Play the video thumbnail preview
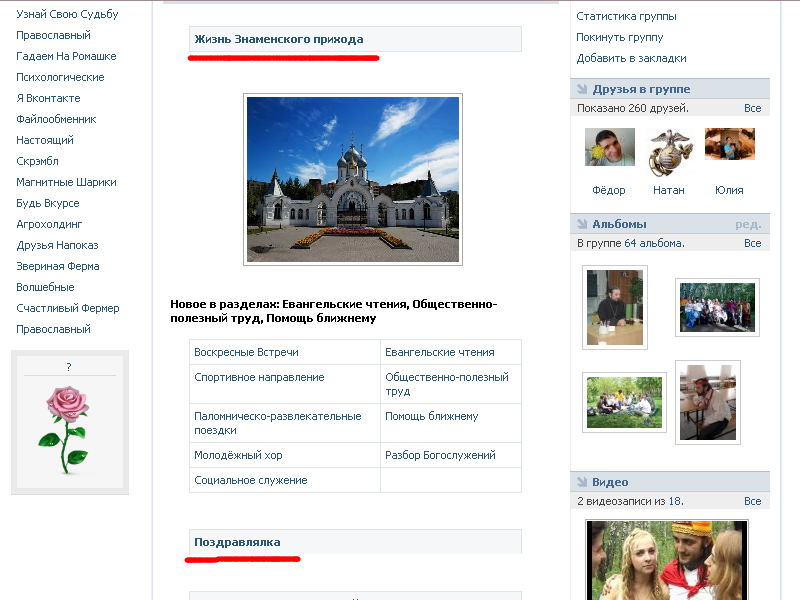The width and height of the screenshot is (800, 600). coord(666,559)
